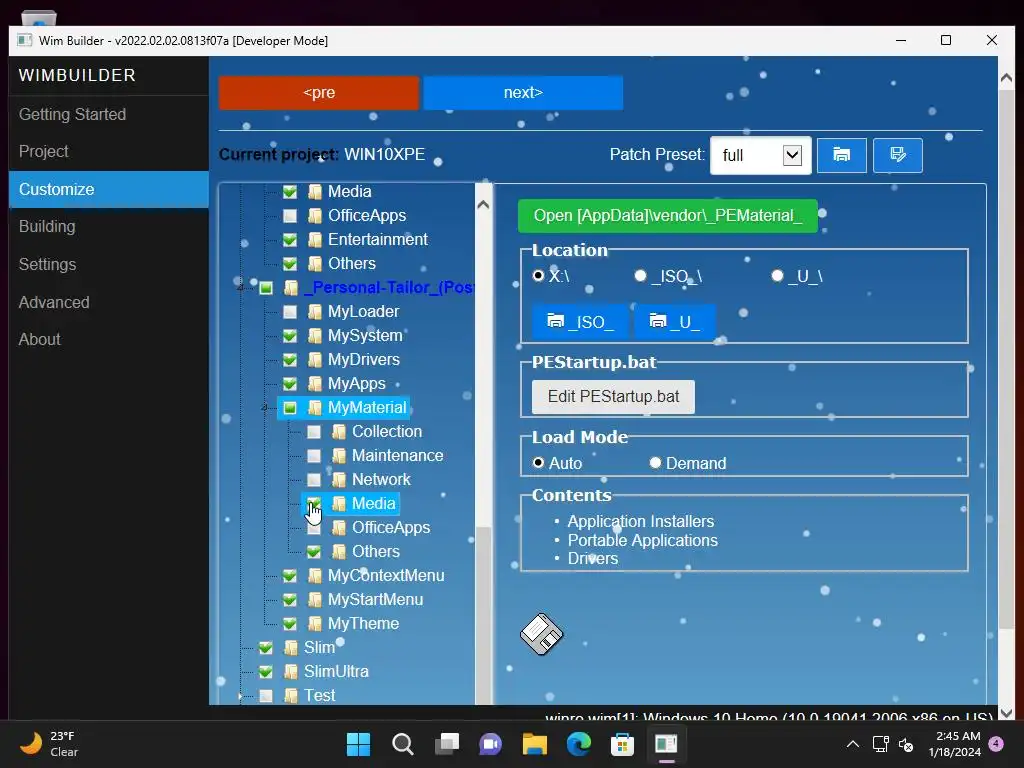Click the Maintenance folder icon
The width and height of the screenshot is (1024, 768).
(x=339, y=455)
